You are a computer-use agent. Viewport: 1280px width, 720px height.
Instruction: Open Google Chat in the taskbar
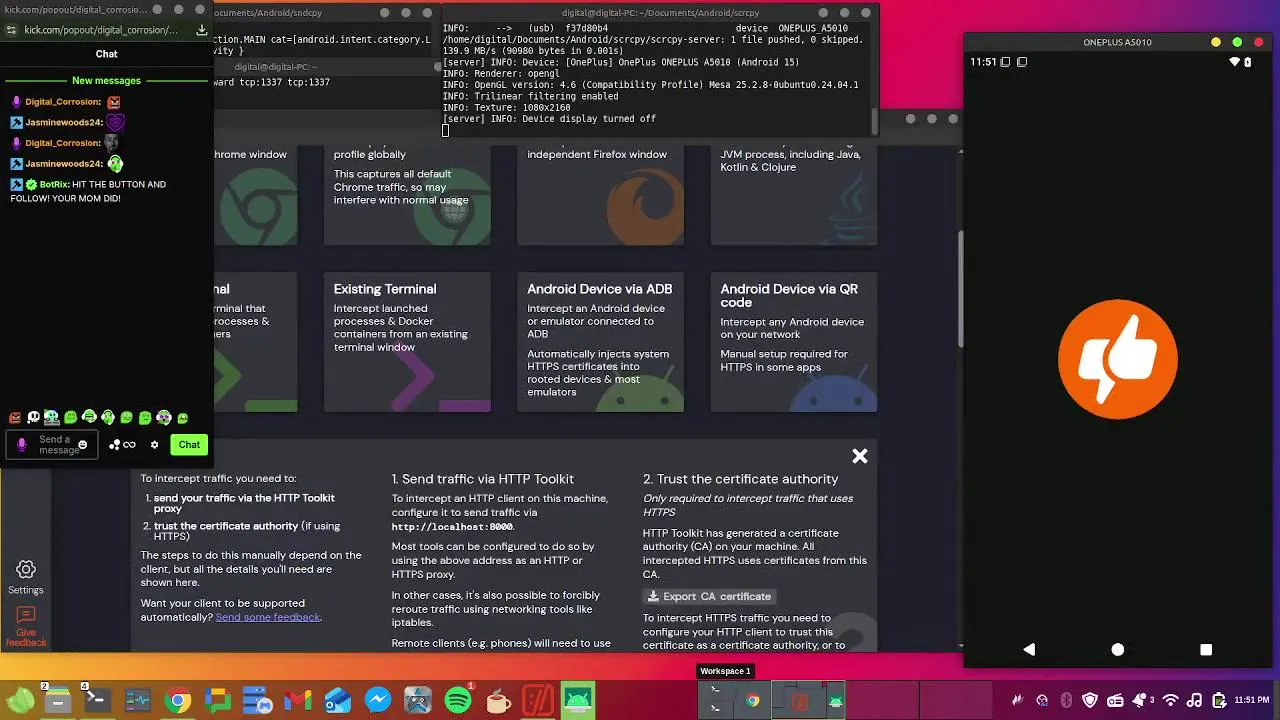(218, 701)
